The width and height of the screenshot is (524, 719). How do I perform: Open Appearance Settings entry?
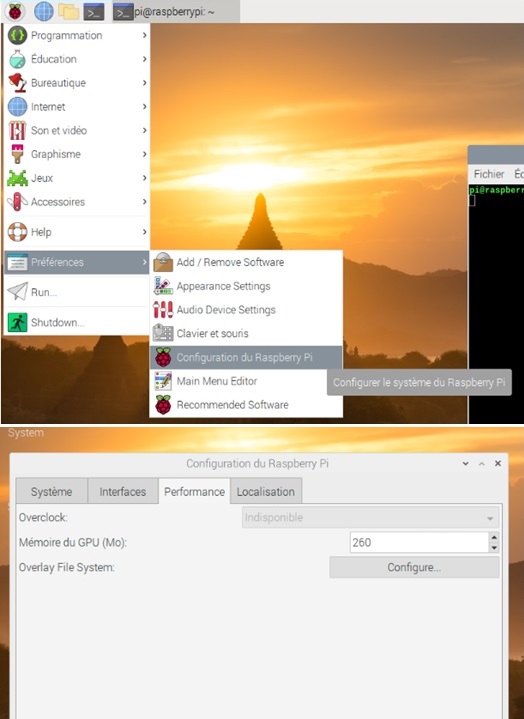[246, 286]
